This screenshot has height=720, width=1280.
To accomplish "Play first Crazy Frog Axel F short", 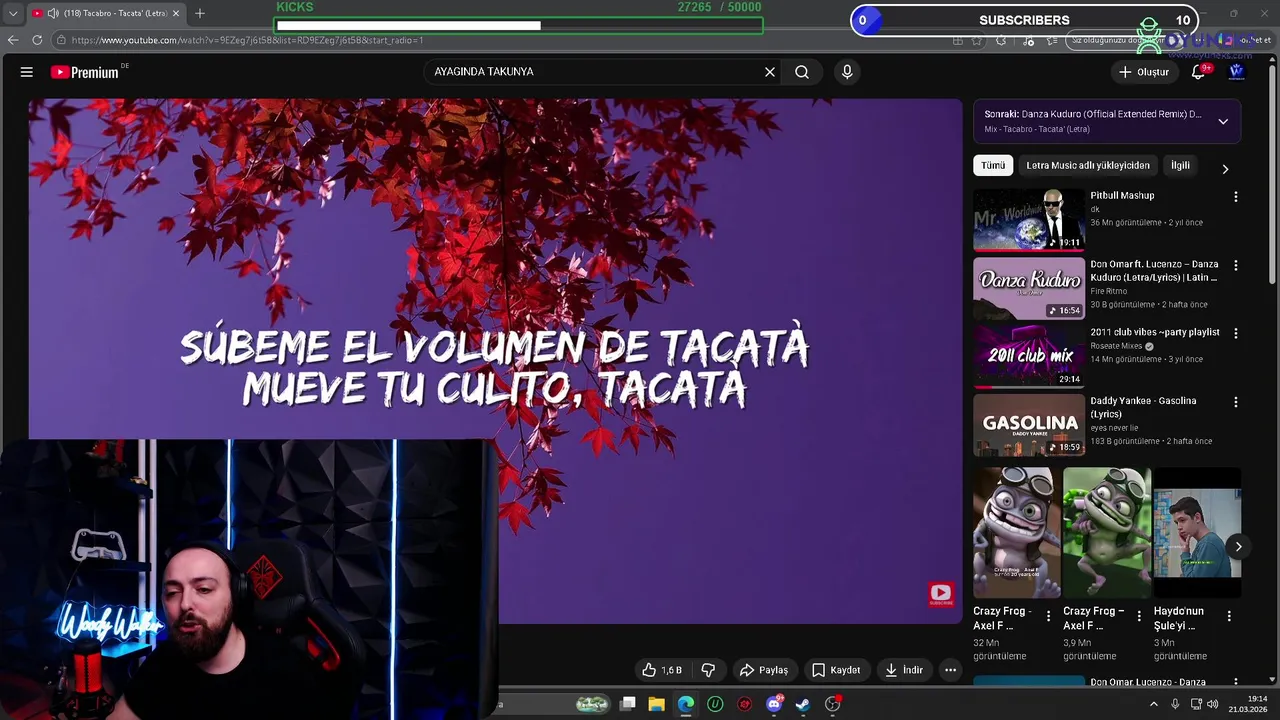I will pos(1017,533).
